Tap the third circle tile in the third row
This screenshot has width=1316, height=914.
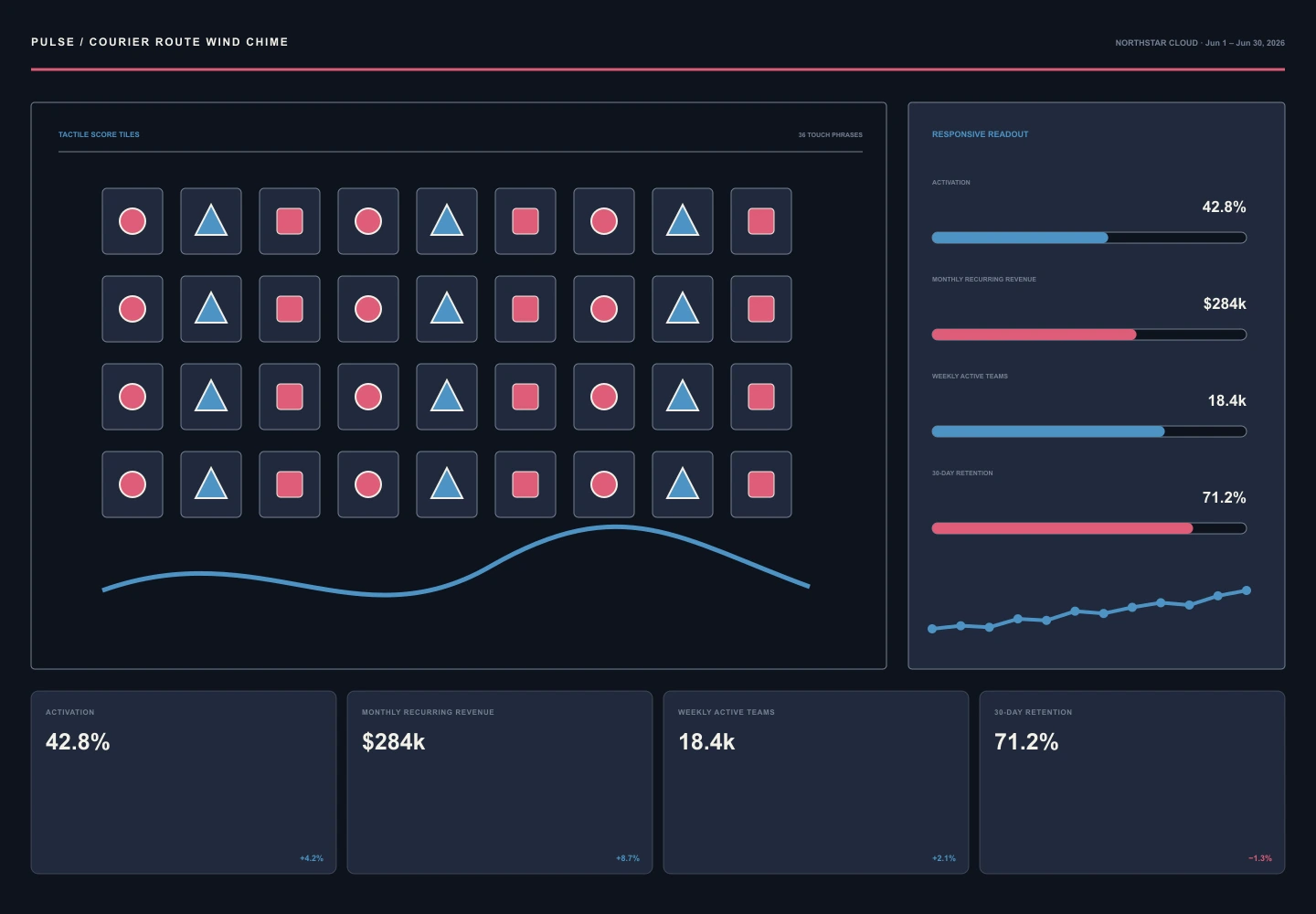coord(604,397)
